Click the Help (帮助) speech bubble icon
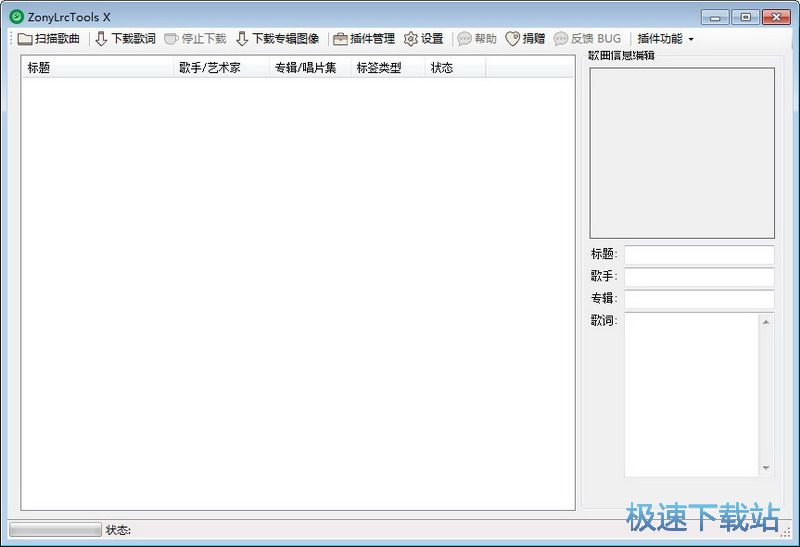 click(464, 39)
